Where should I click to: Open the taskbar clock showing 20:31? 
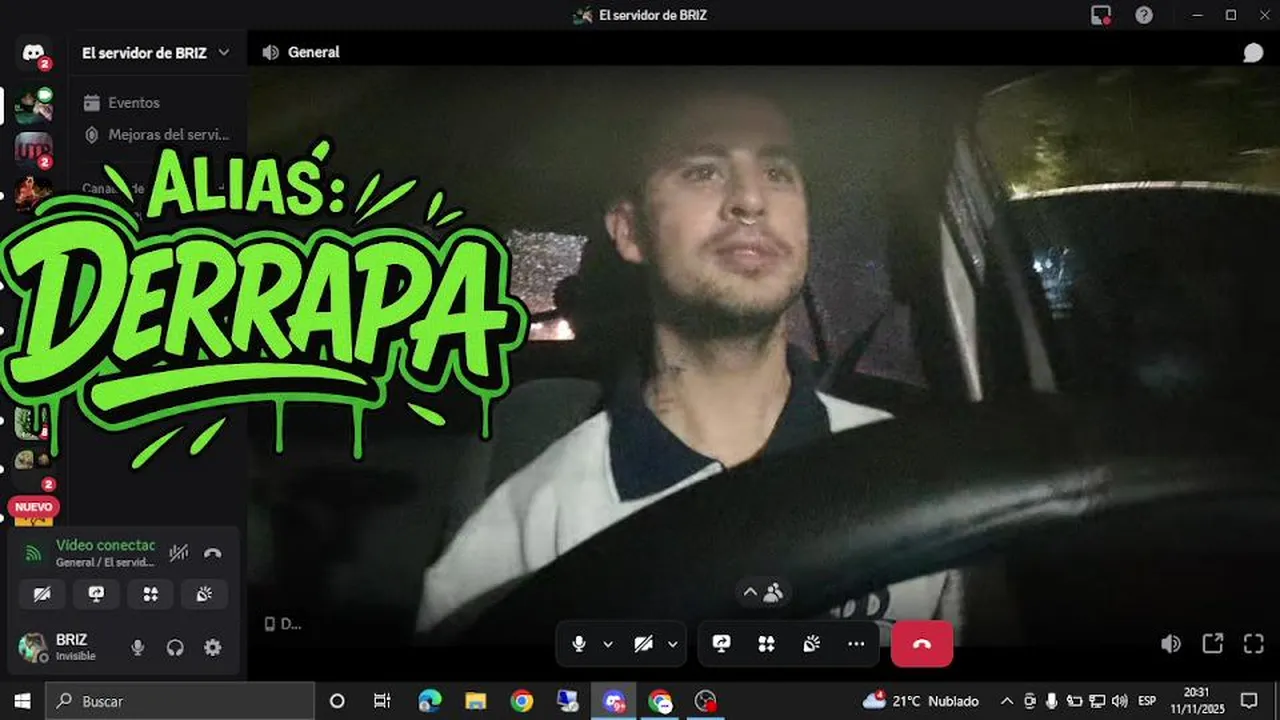pos(1196,701)
